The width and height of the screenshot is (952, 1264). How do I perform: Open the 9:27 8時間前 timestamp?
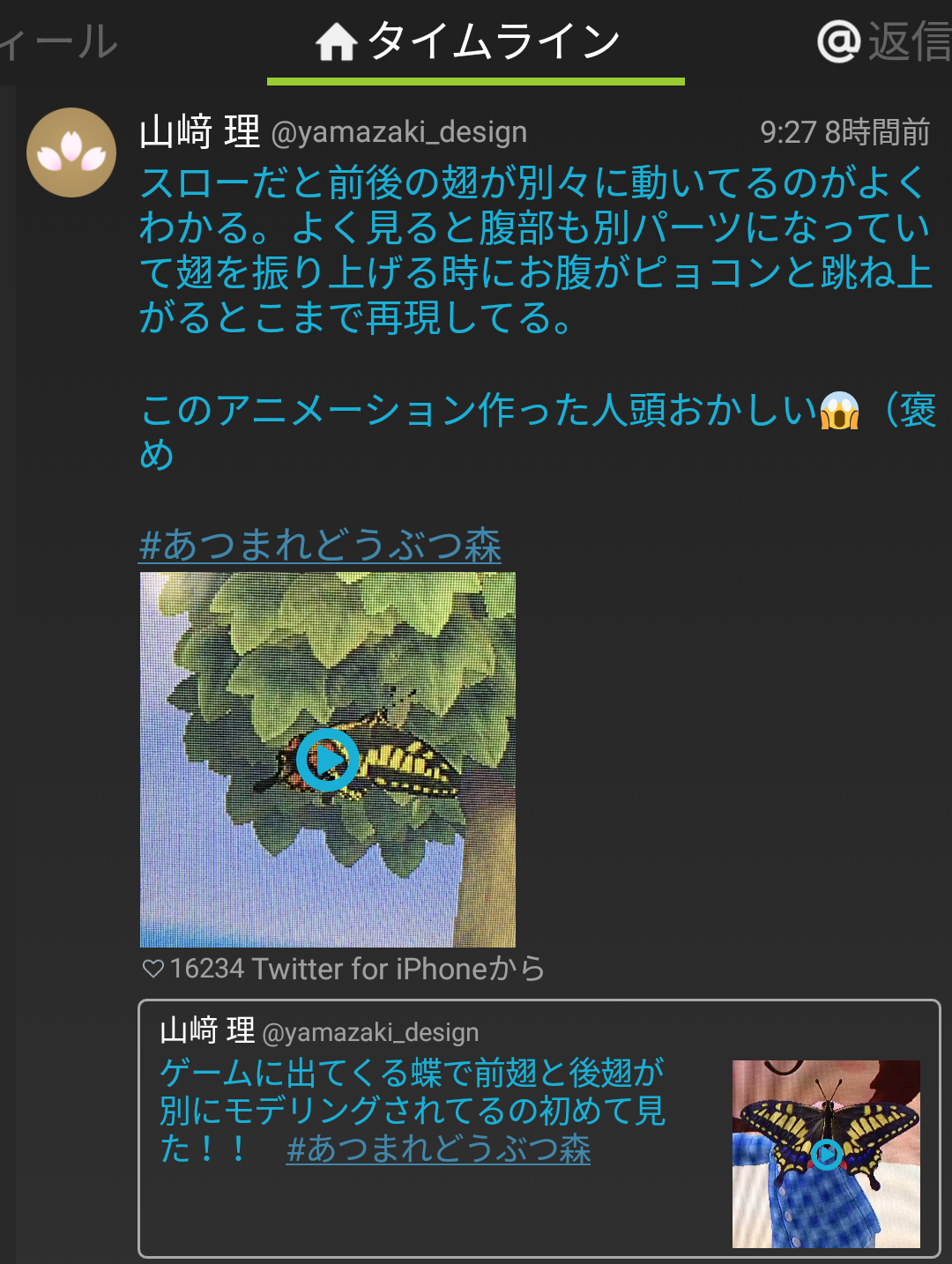coord(845,132)
